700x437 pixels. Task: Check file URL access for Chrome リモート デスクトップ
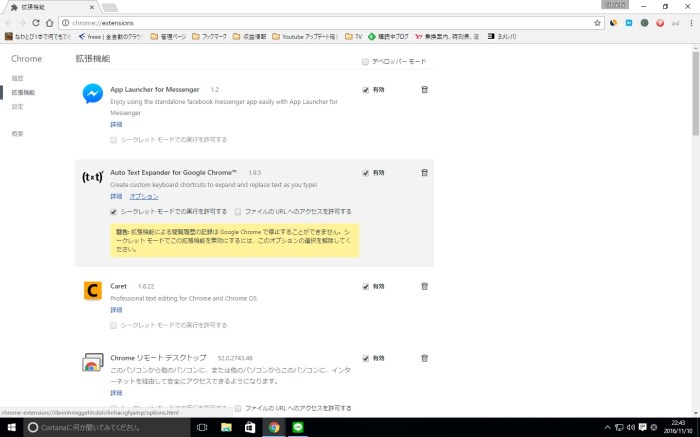pyautogui.click(x=238, y=408)
